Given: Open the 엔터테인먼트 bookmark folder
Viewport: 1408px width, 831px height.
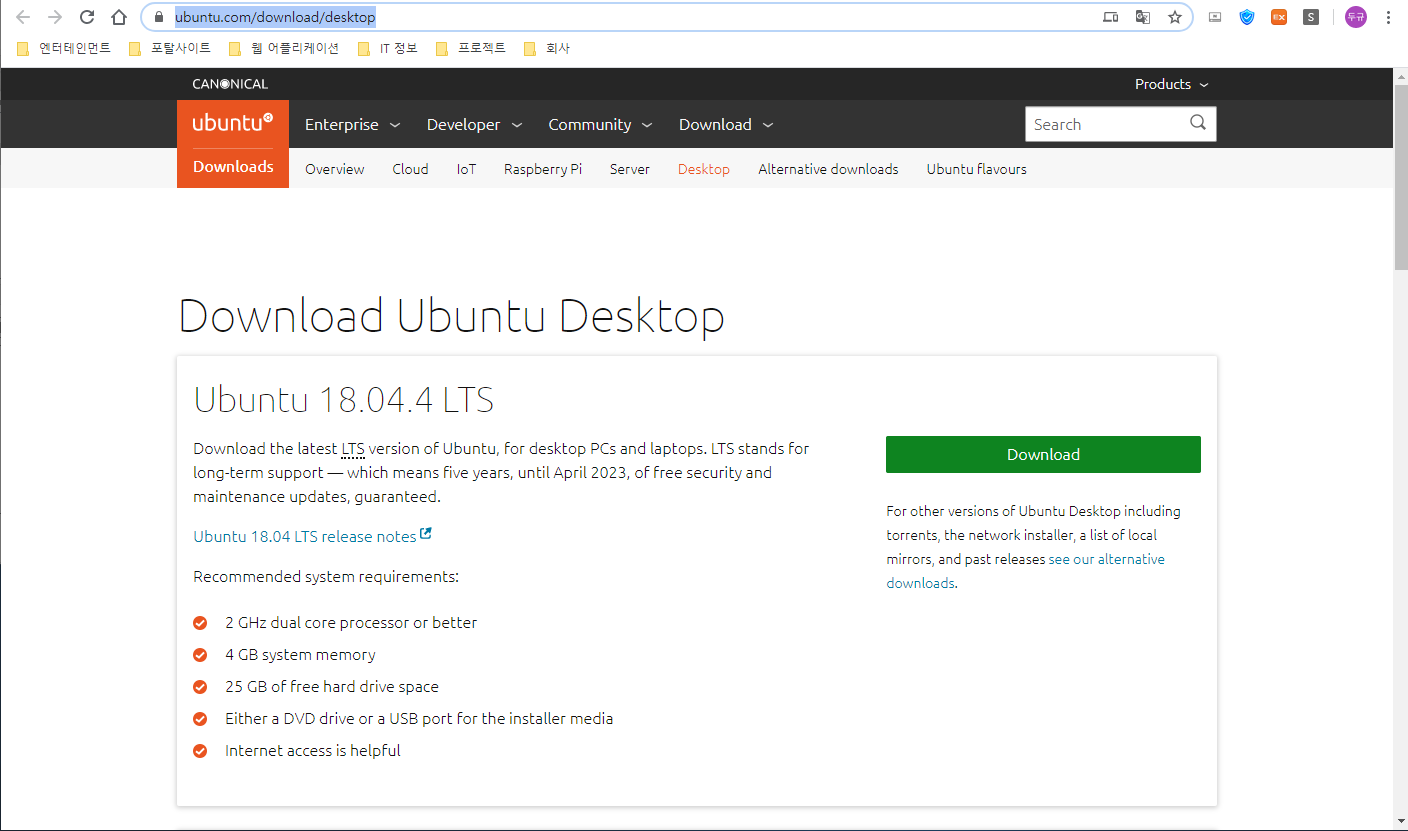Looking at the screenshot, I should tap(64, 48).
